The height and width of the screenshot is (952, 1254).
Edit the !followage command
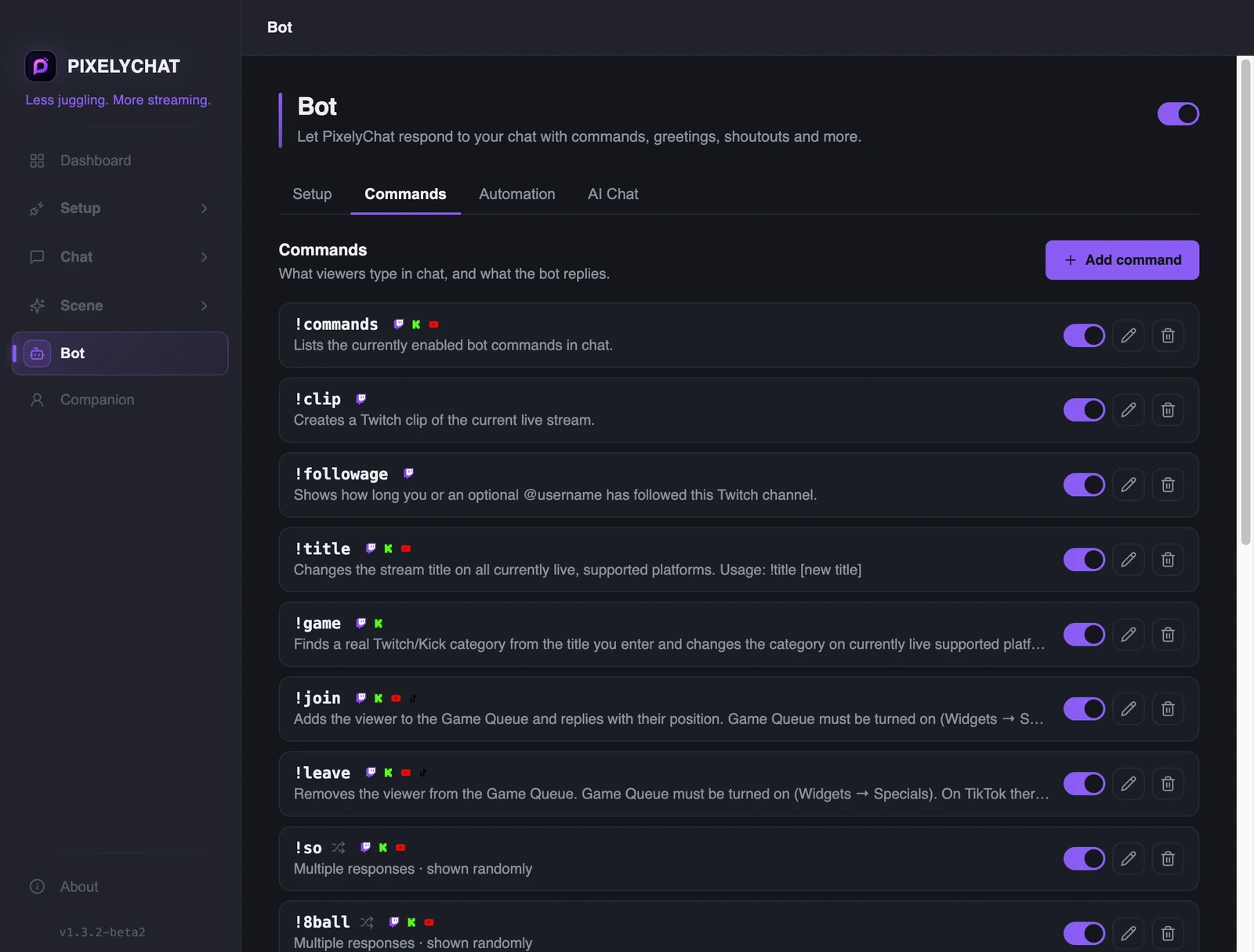coord(1129,485)
